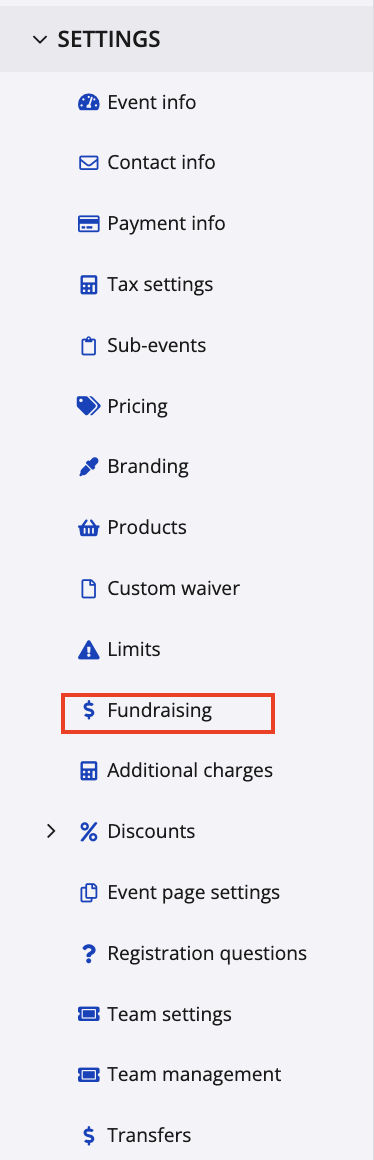Expand the Discounts submenu arrow
374x1160 pixels.
click(x=51, y=832)
